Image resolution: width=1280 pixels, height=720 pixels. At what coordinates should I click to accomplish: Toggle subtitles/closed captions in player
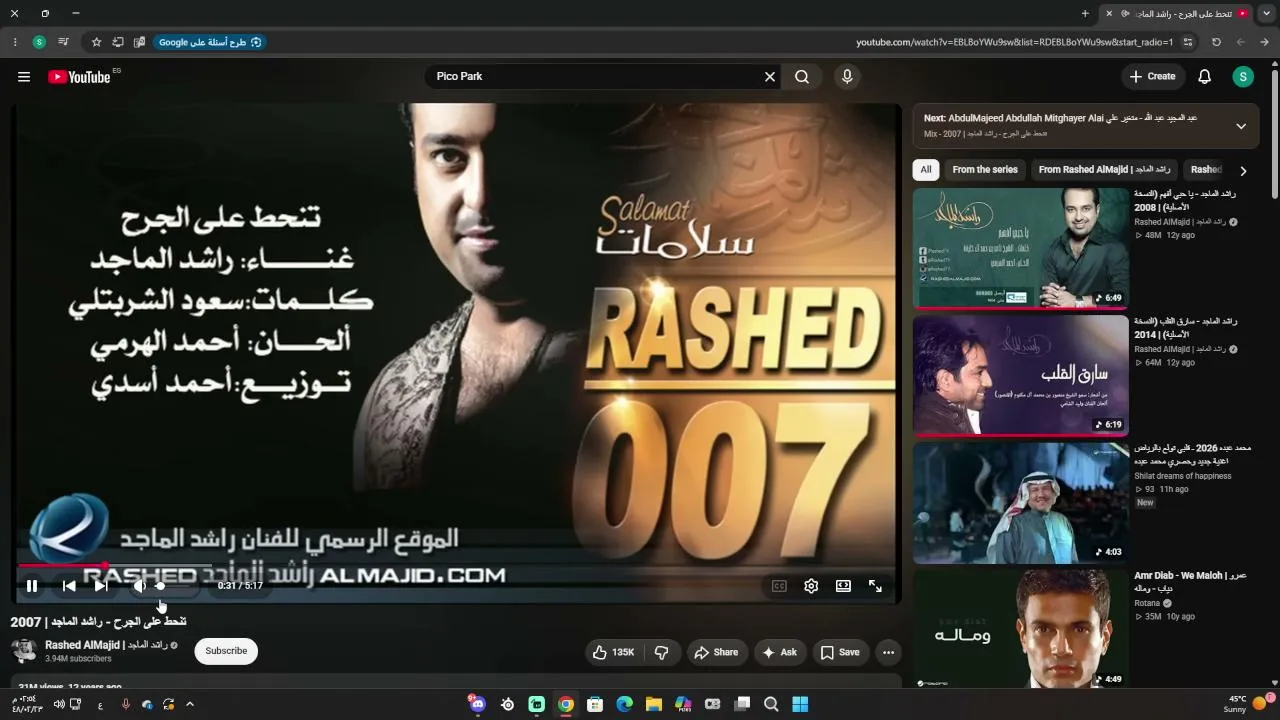pos(779,586)
